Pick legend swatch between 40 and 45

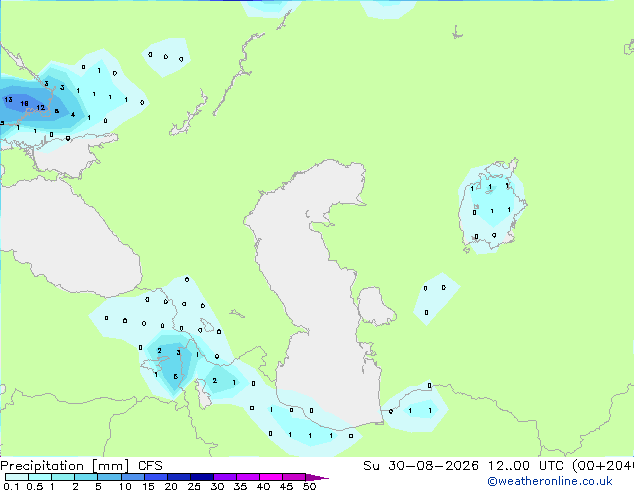click(271, 477)
